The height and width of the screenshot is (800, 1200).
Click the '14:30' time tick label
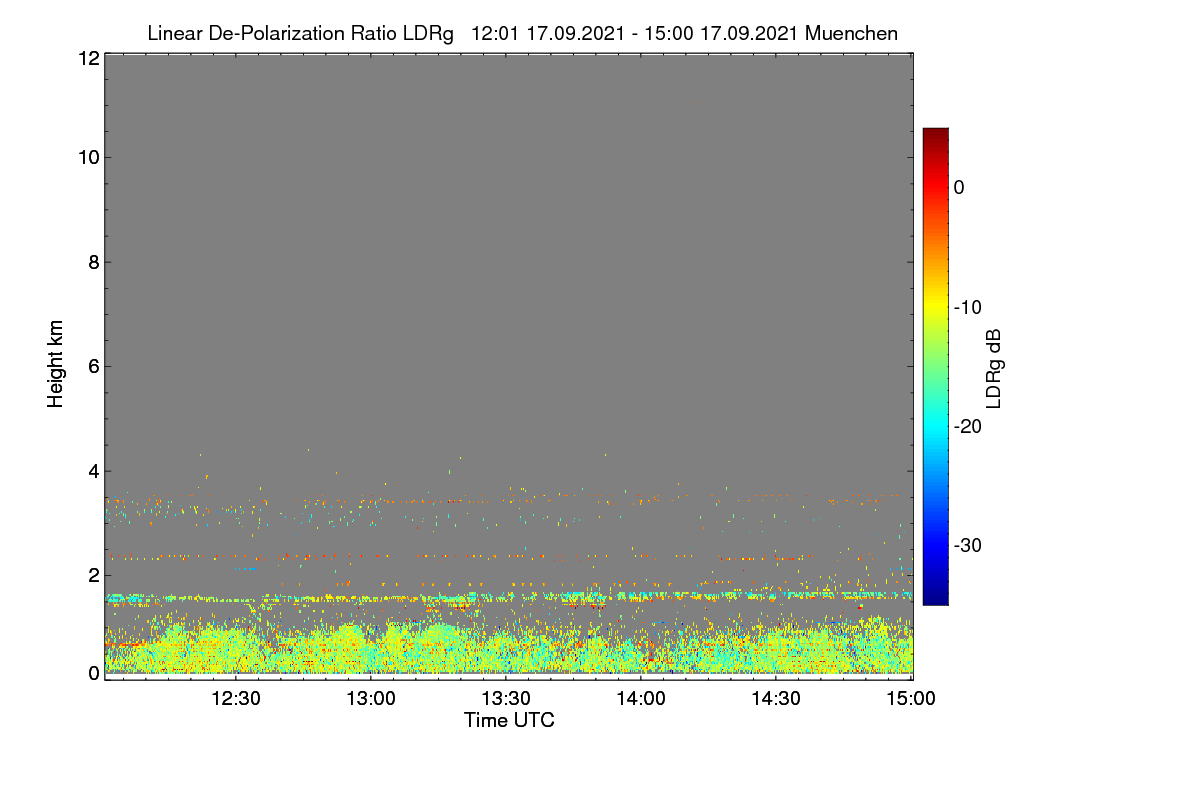(776, 699)
